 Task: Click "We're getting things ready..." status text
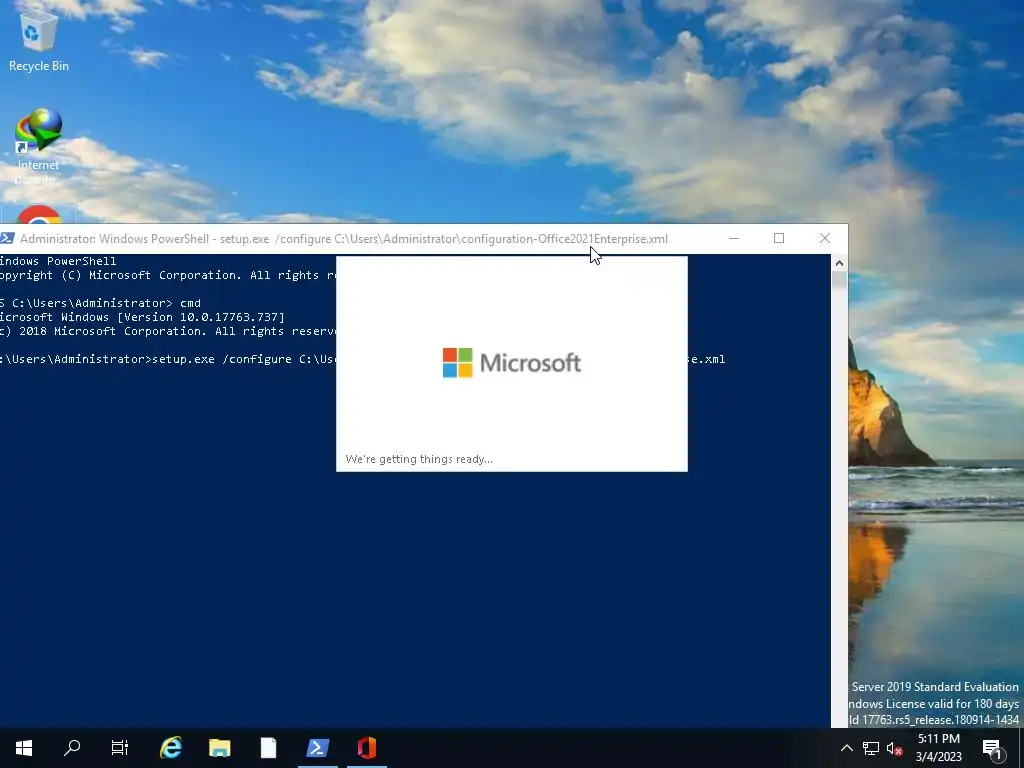(419, 459)
